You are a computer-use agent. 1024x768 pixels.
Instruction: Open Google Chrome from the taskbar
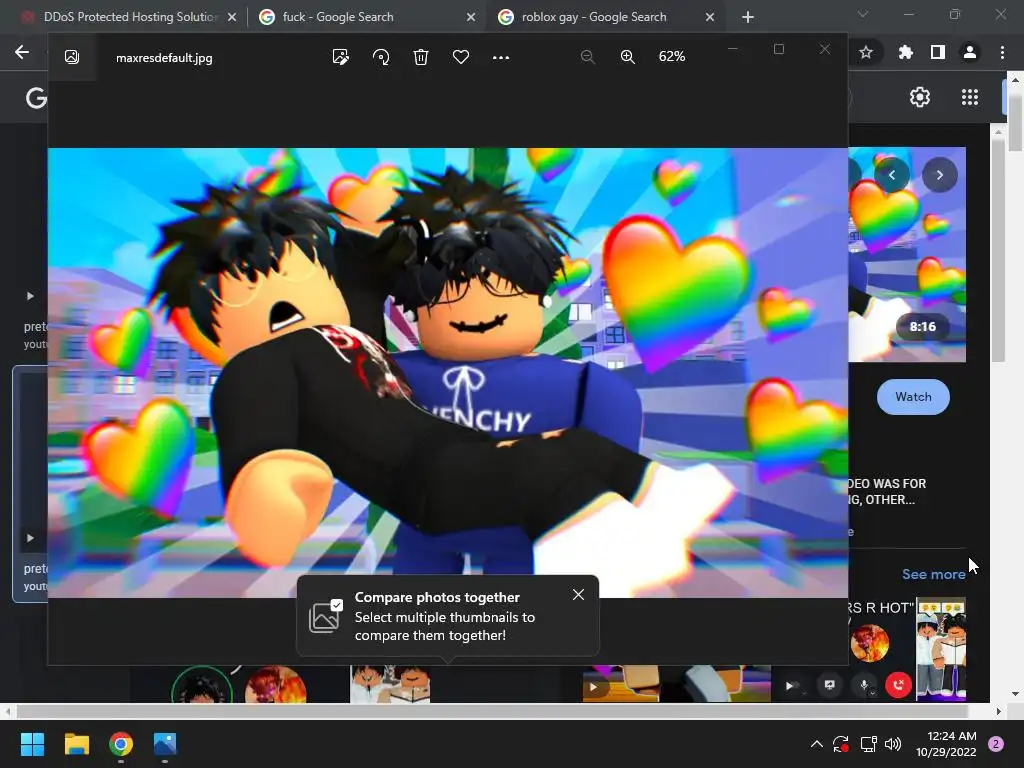click(x=121, y=744)
